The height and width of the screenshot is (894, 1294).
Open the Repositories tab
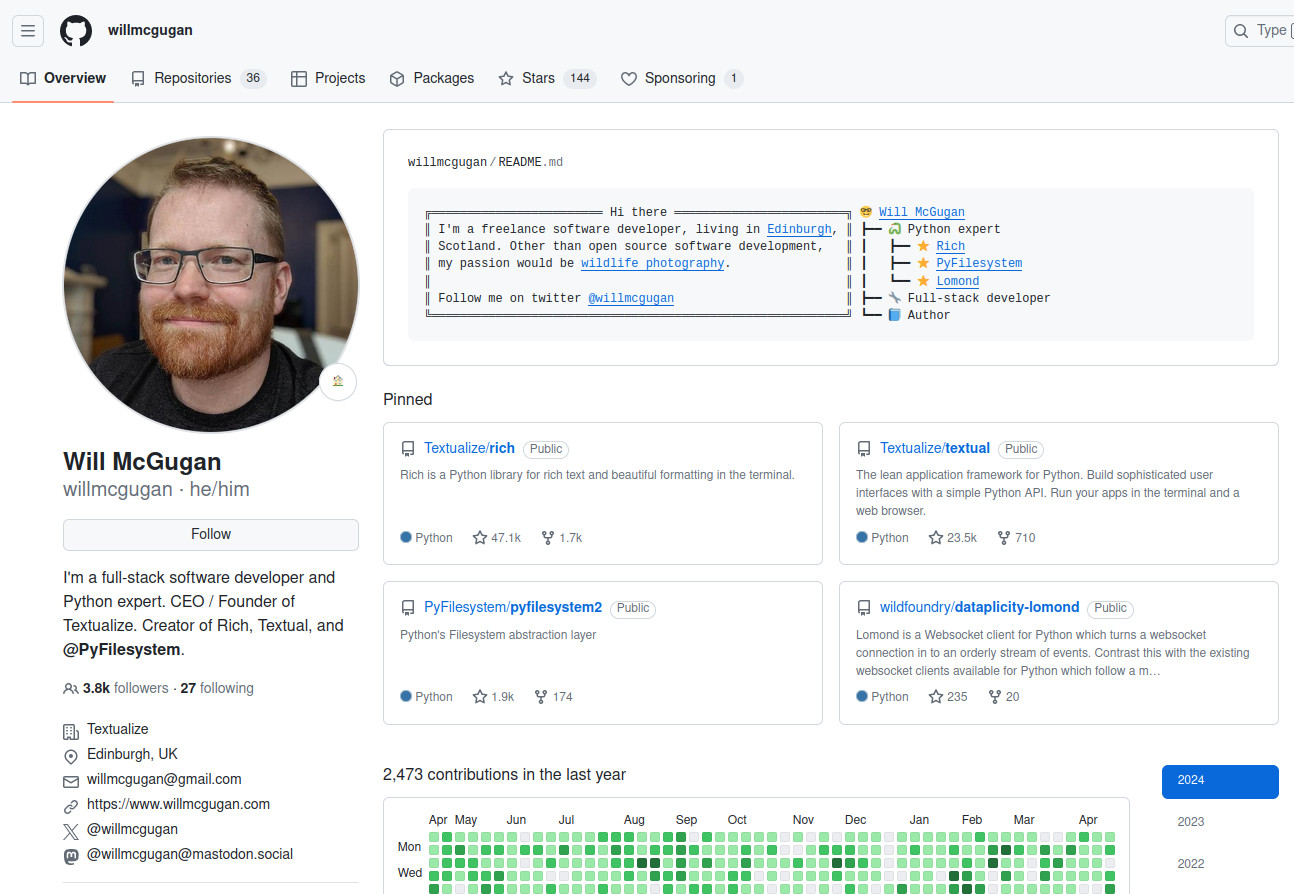[x=198, y=78]
